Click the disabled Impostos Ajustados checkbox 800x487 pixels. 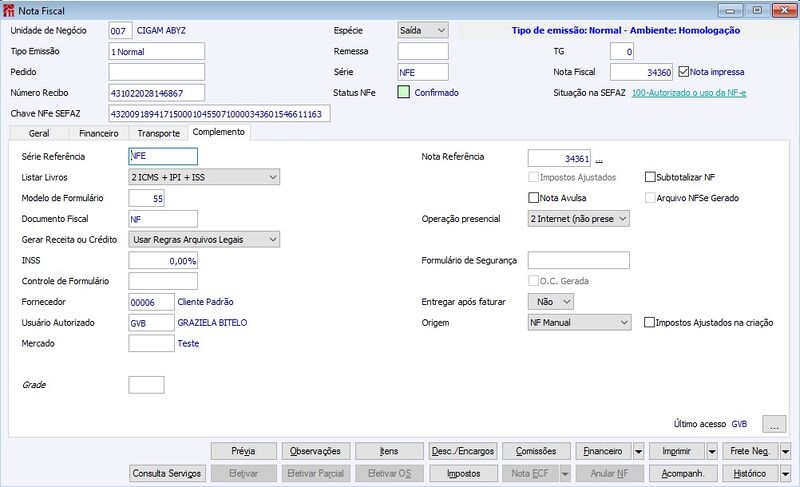(x=534, y=177)
